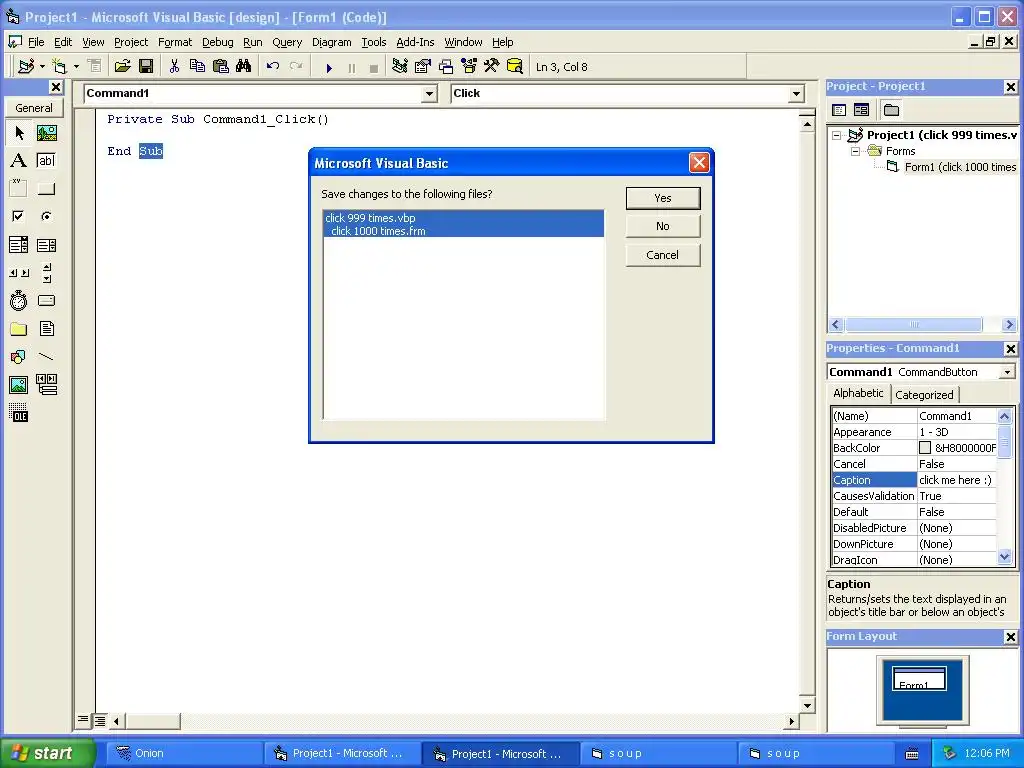Image resolution: width=1024 pixels, height=768 pixels.
Task: Select the CheckBox control in toolbox
Action: (x=19, y=216)
